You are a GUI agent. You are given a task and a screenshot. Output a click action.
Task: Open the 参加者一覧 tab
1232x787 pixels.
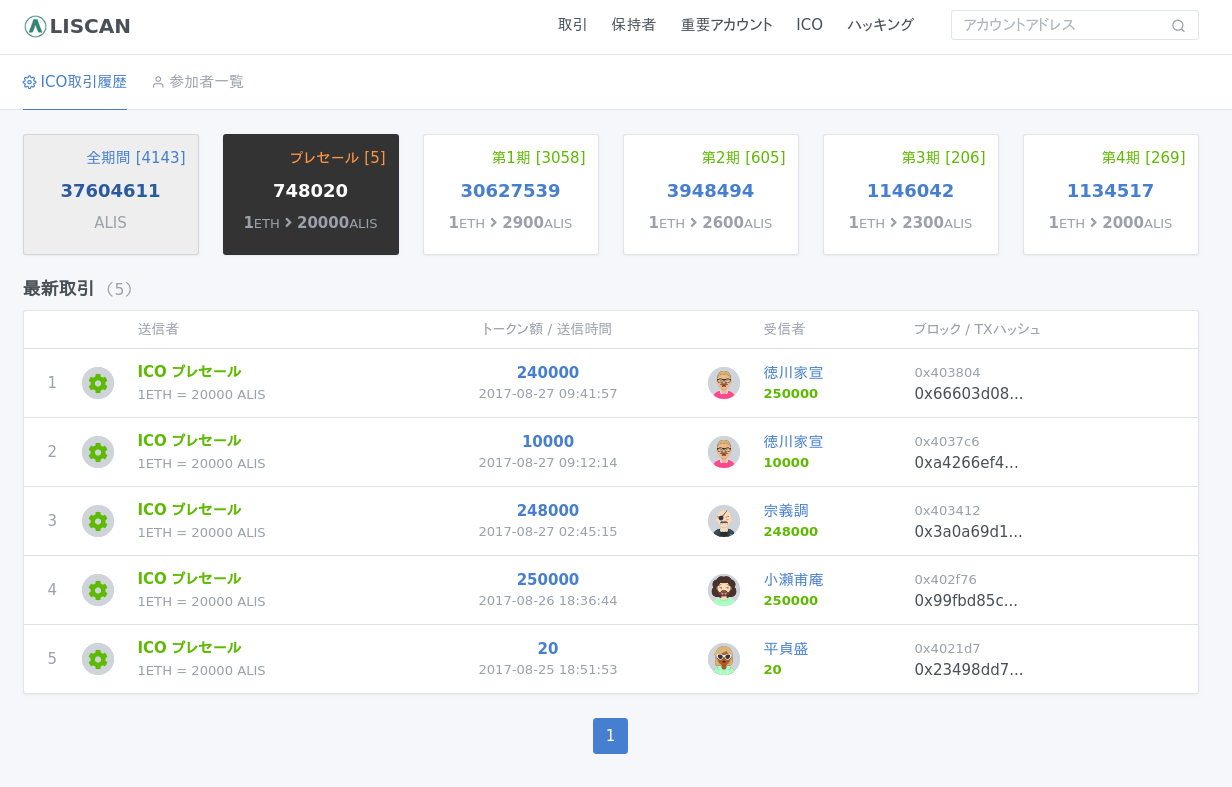click(x=198, y=82)
